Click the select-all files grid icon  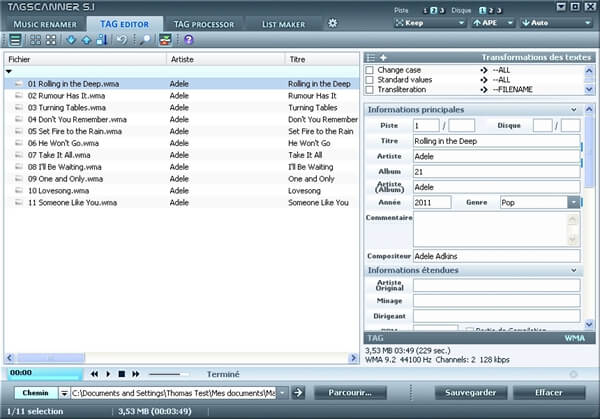tap(35, 40)
